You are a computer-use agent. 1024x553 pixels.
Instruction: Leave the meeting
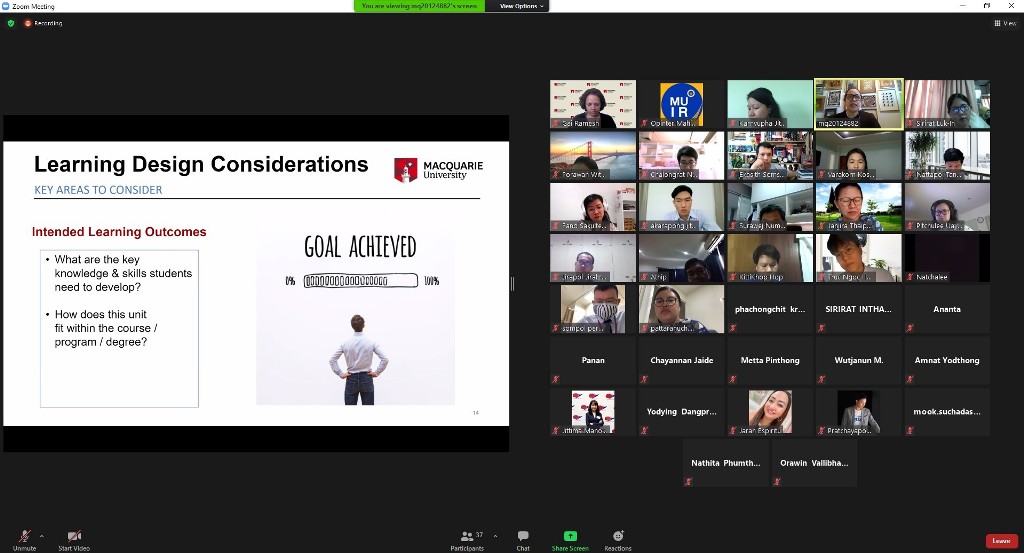coord(1001,541)
